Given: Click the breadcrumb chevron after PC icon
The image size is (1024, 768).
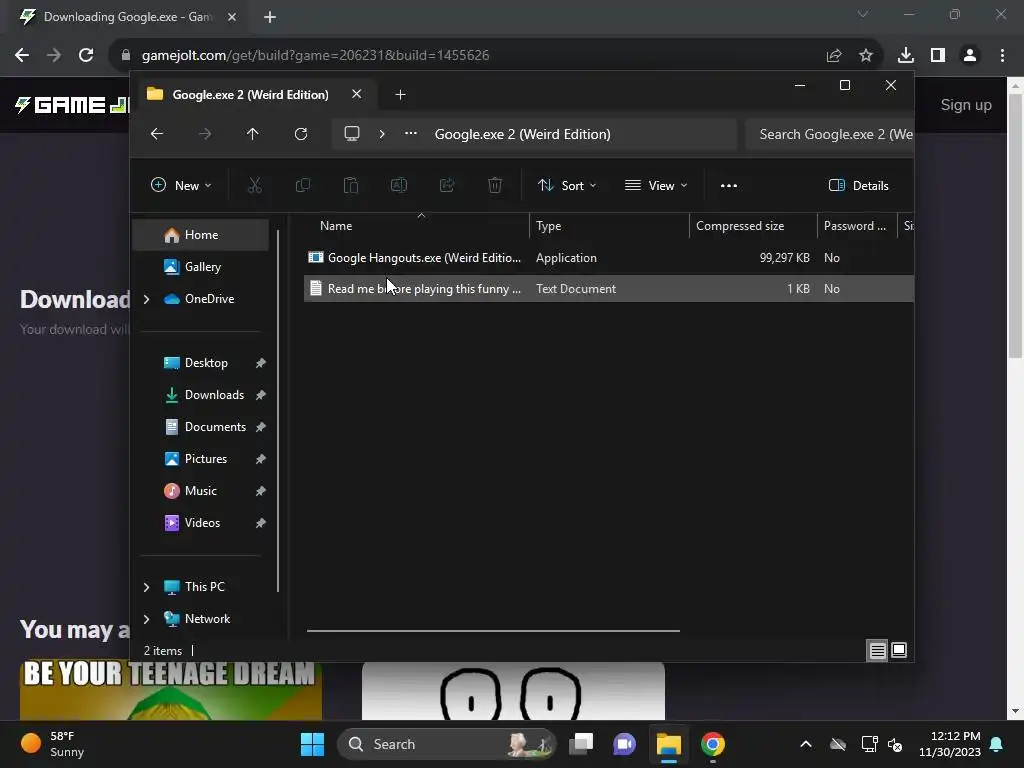Looking at the screenshot, I should click(382, 134).
